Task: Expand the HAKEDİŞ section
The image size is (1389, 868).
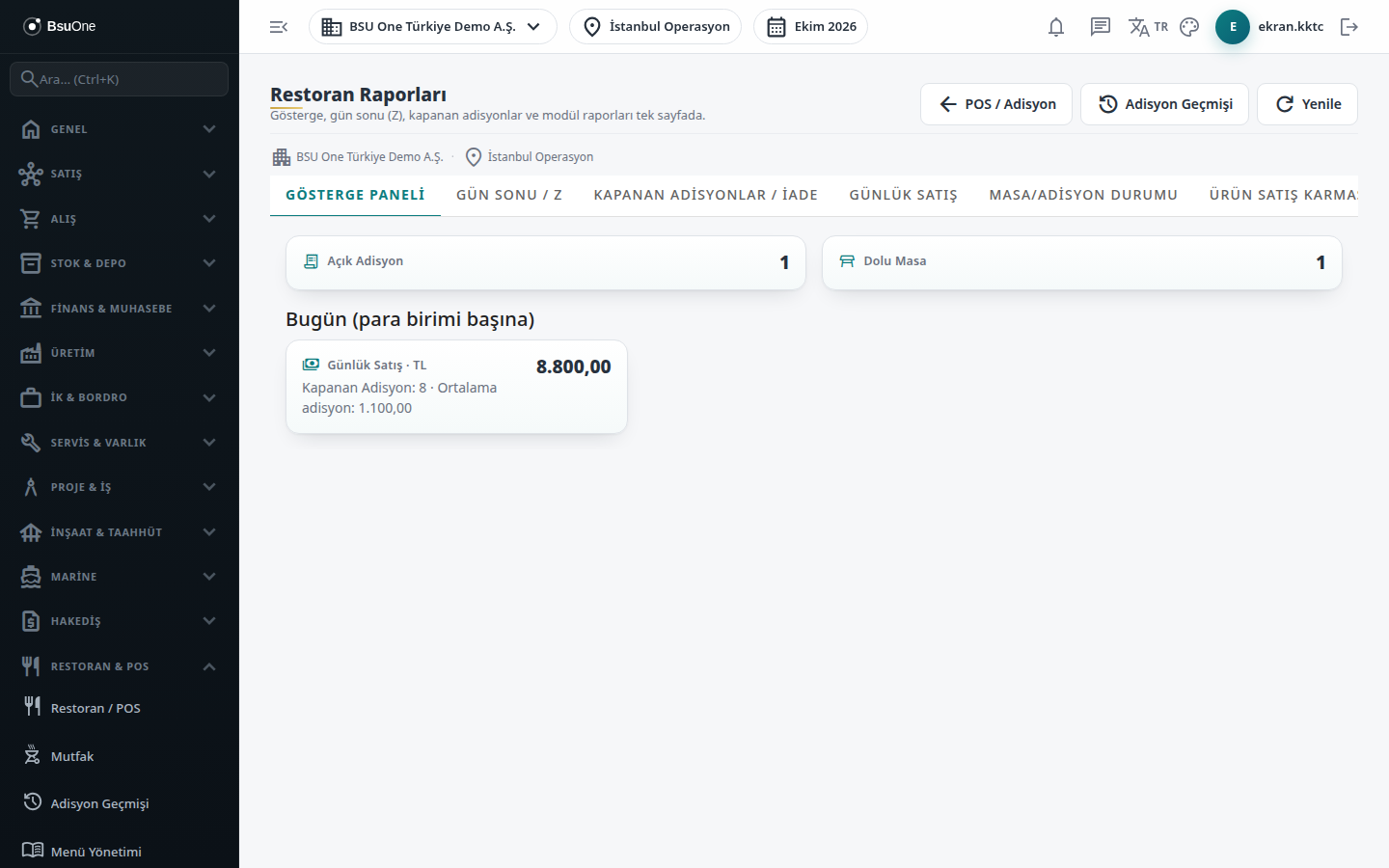Action: coord(120,621)
